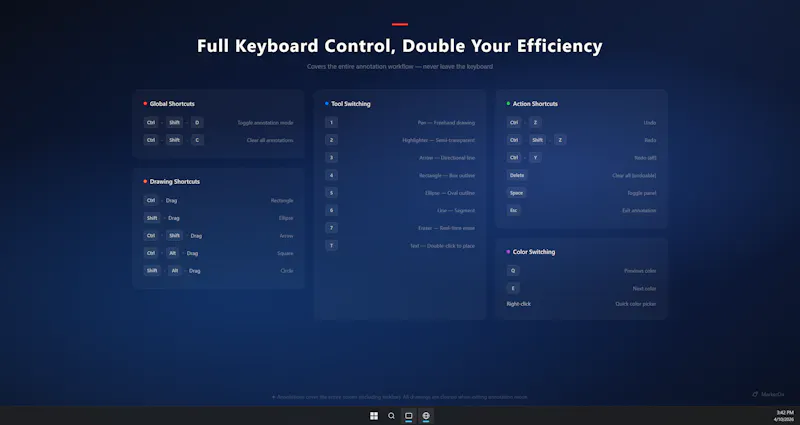Click the 'Drawing Shortcuts' card title
This screenshot has height=425, width=800.
click(x=174, y=182)
